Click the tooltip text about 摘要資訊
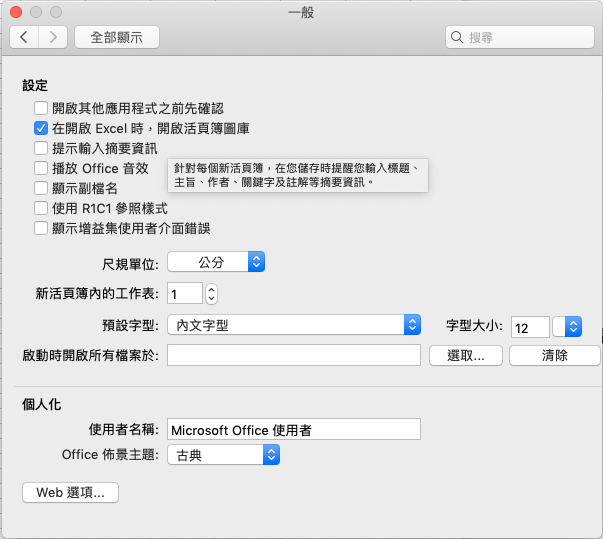The image size is (603, 539). click(297, 175)
